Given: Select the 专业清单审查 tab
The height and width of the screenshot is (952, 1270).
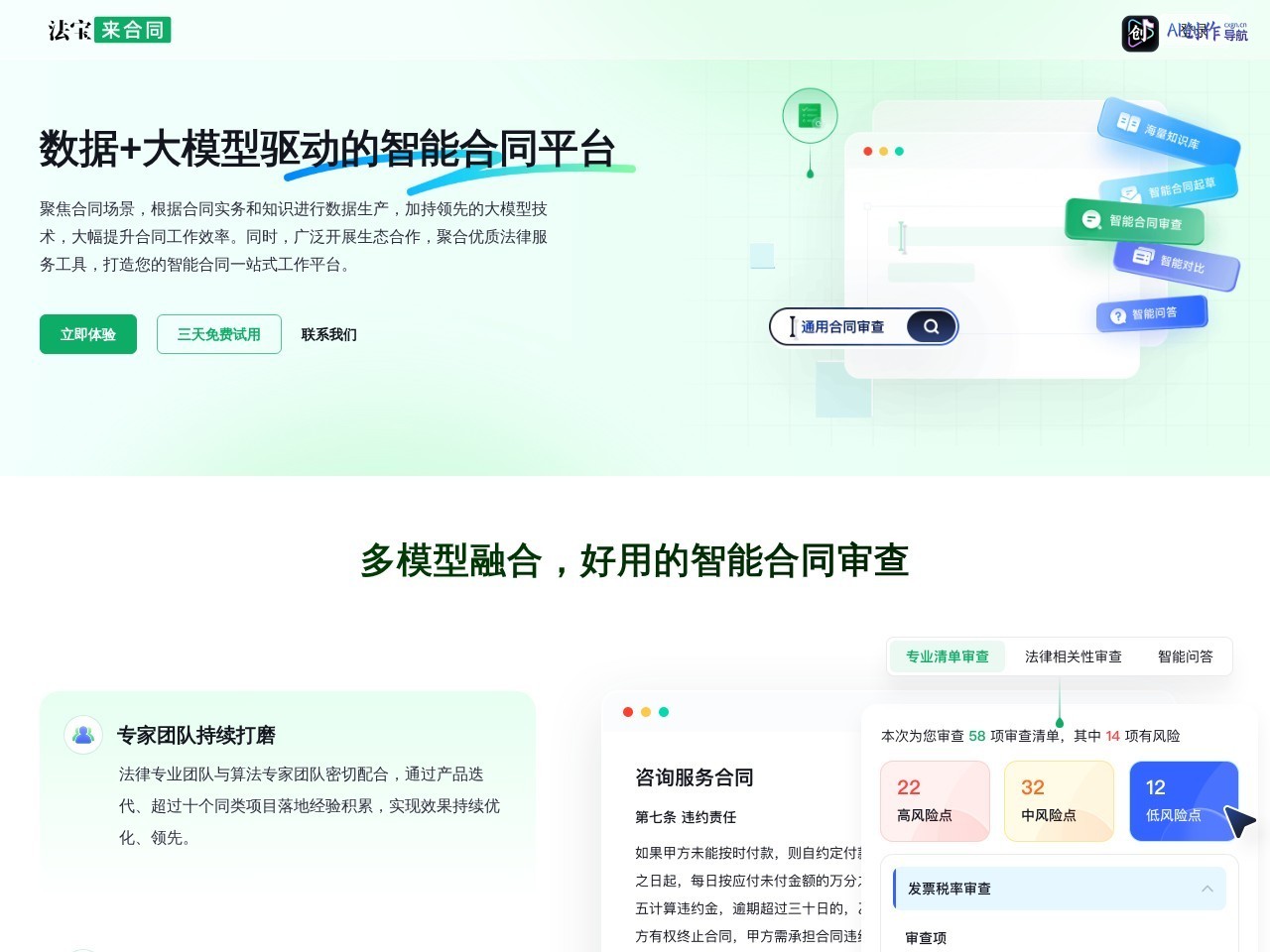Looking at the screenshot, I should coord(948,656).
